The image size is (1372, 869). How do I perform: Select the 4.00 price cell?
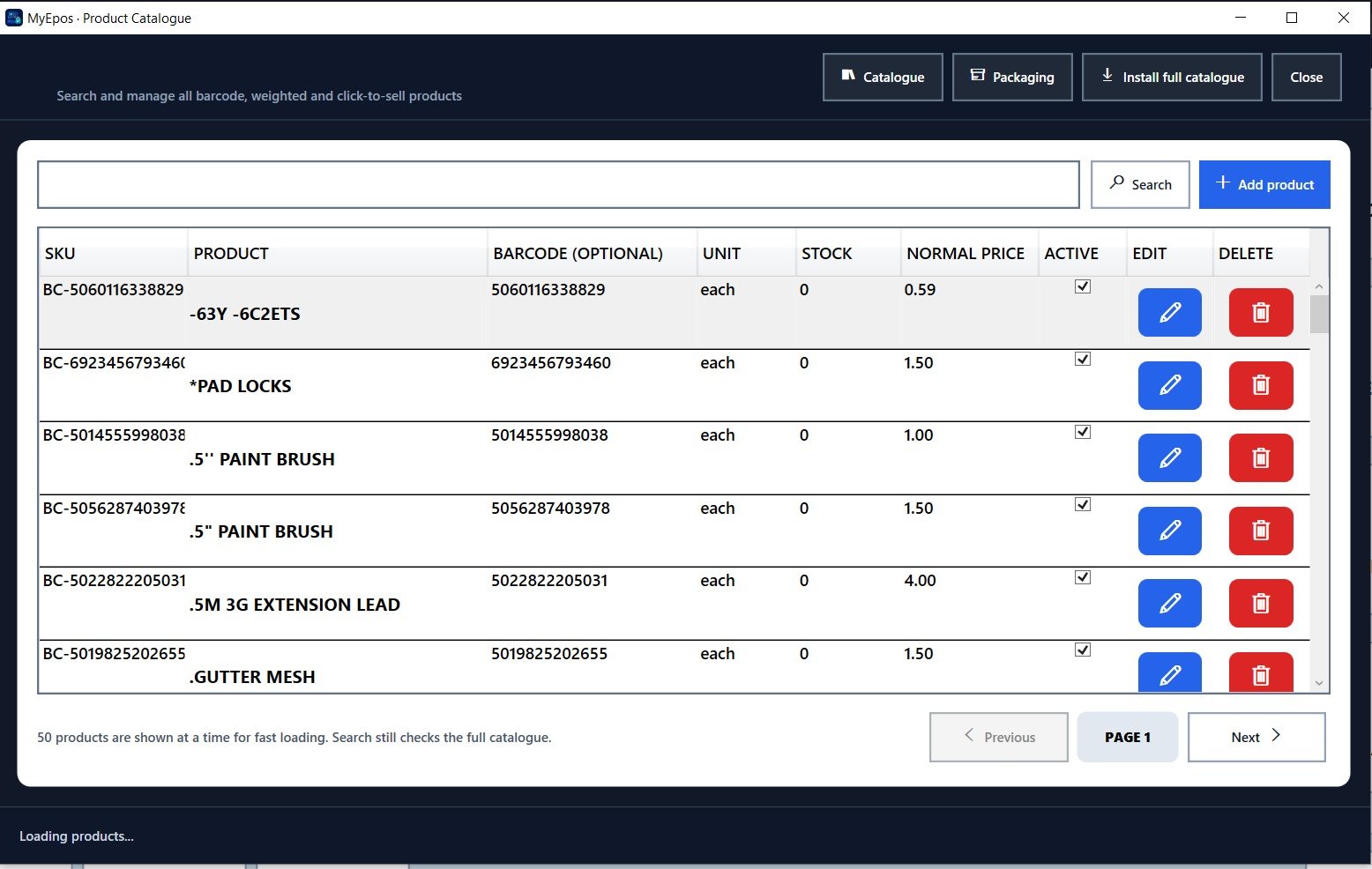pyautogui.click(x=920, y=580)
